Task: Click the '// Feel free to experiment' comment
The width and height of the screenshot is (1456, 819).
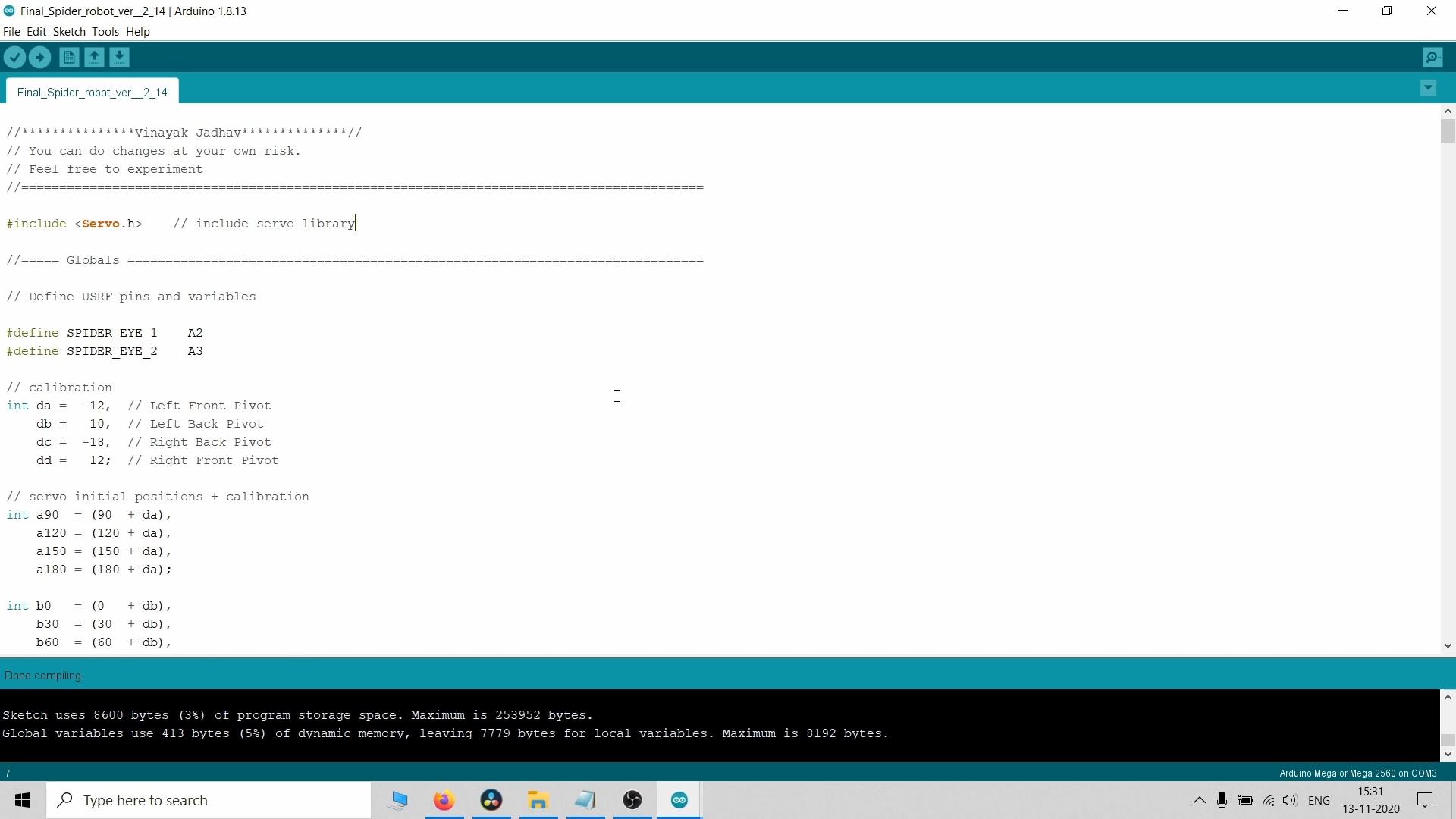Action: 105,169
